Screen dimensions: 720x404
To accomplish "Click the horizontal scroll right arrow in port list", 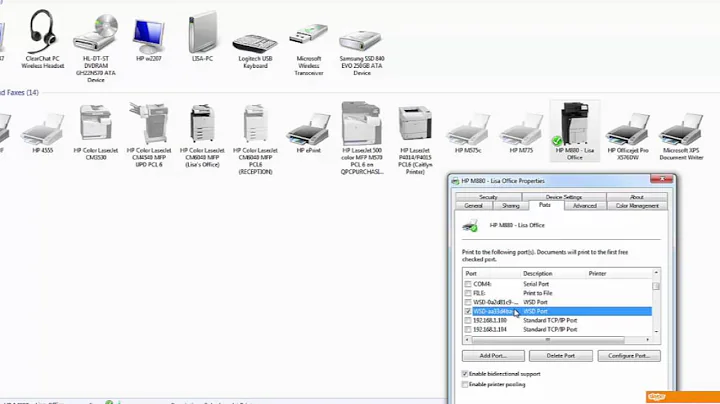I will [x=647, y=340].
